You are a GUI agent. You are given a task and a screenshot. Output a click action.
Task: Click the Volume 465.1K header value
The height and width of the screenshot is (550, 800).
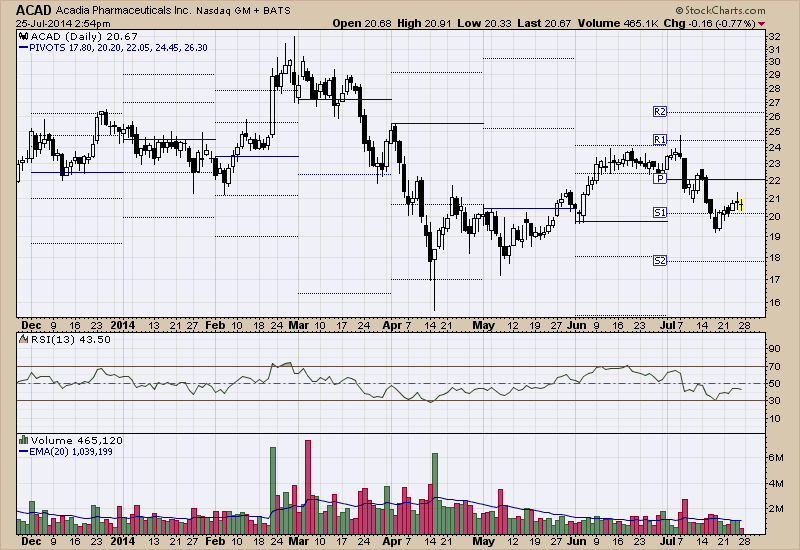tap(619, 23)
